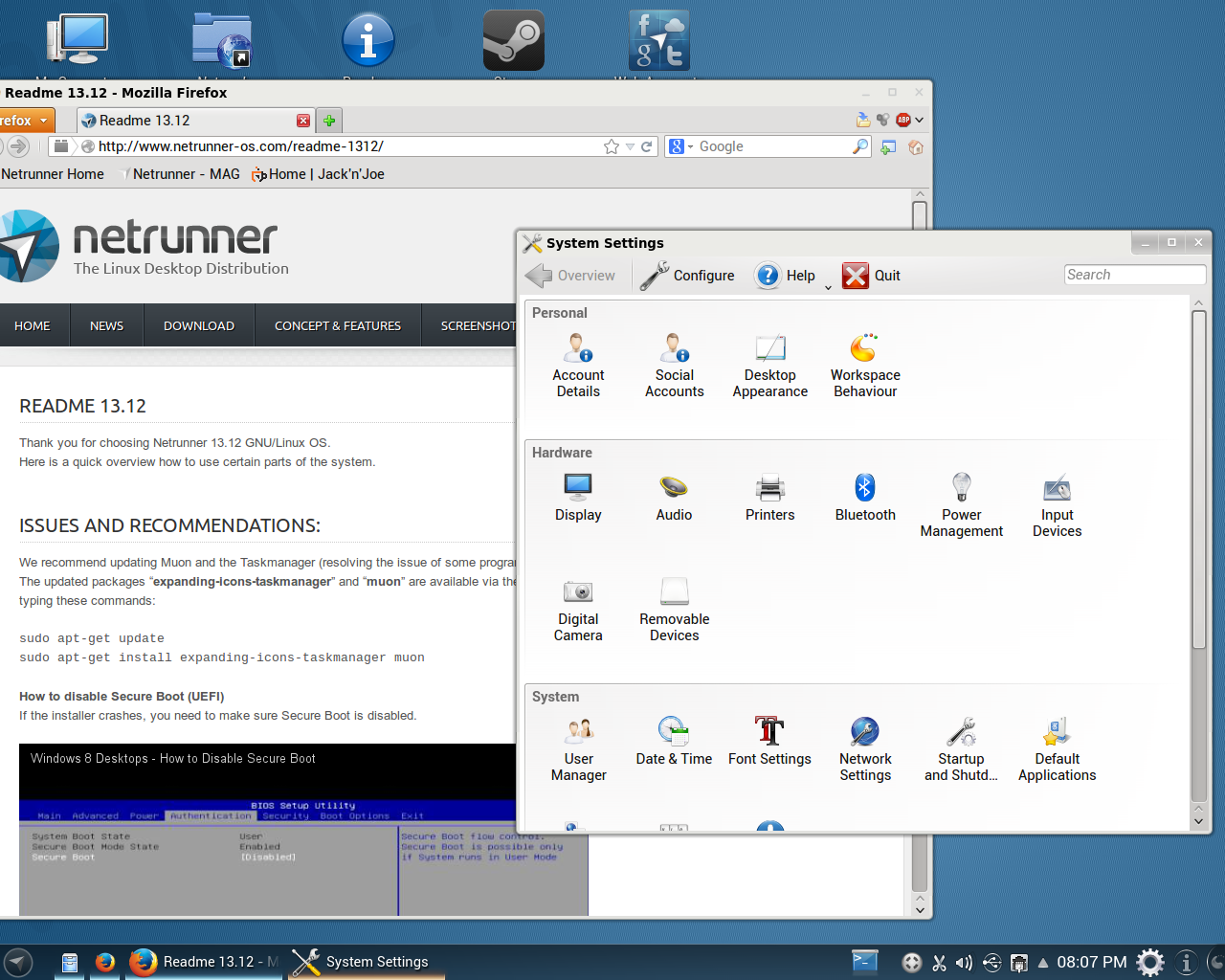Open the HOME menu item on Netrunner site
This screenshot has width=1225, height=980.
point(33,325)
